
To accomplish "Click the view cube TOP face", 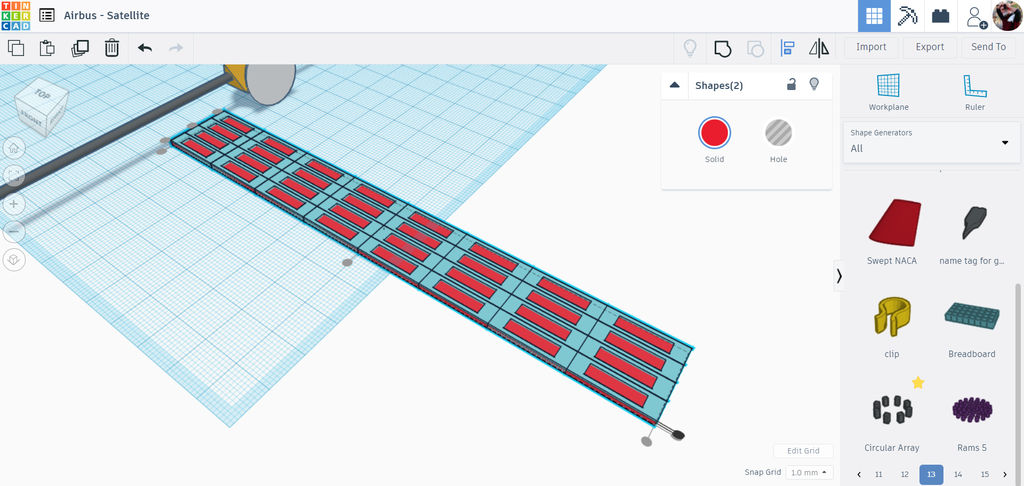I will tap(42, 93).
